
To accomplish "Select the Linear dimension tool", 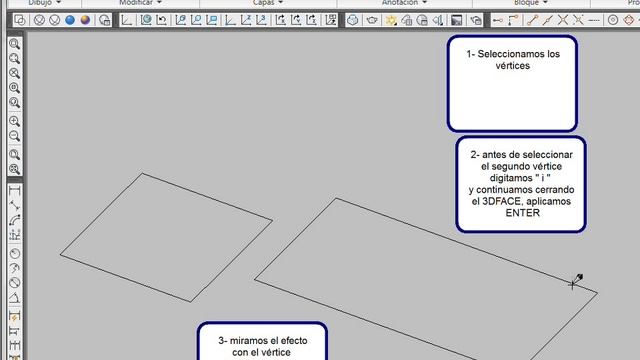I will pyautogui.click(x=15, y=191).
